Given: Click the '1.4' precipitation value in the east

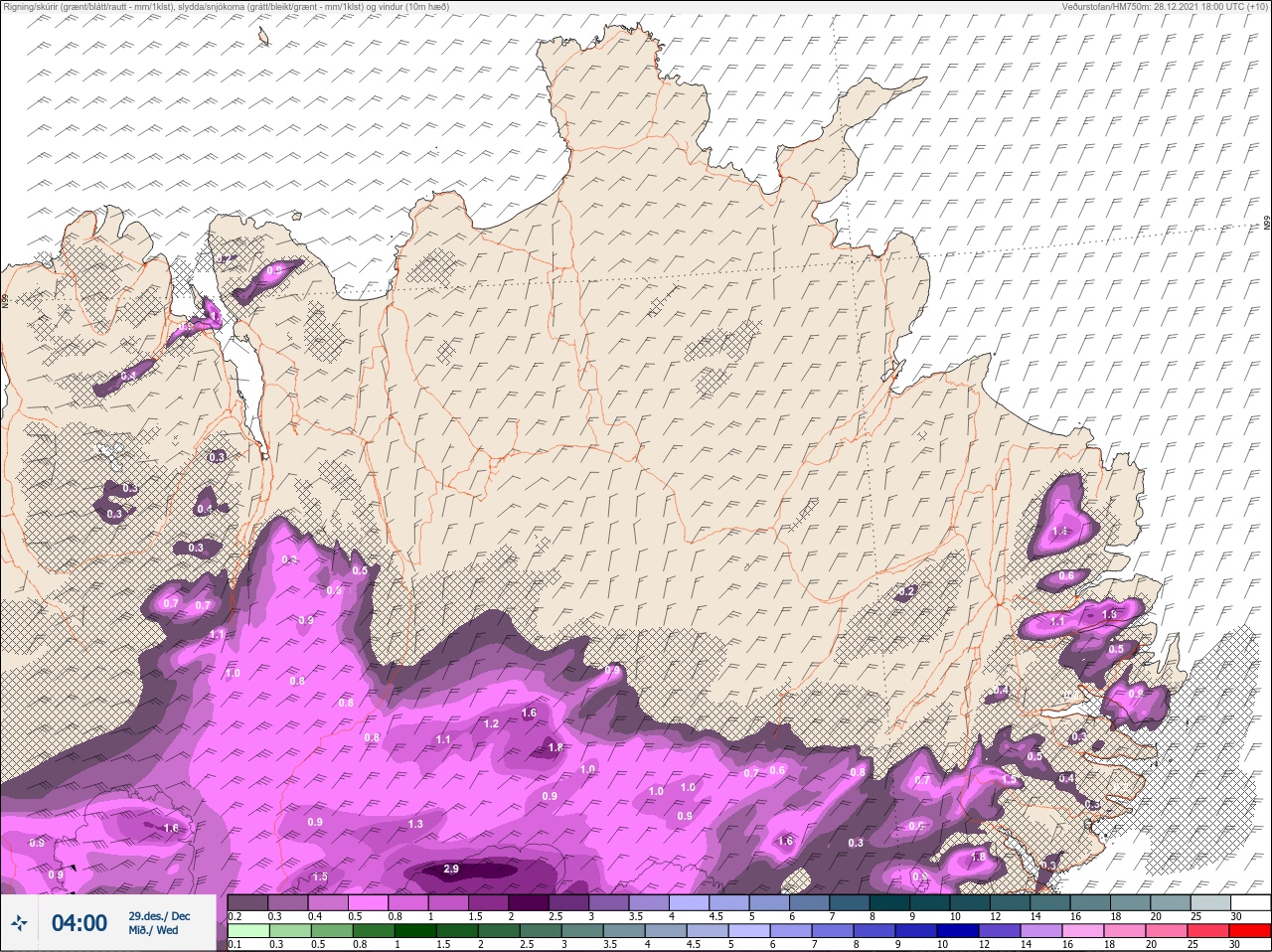Looking at the screenshot, I should [x=1059, y=533].
